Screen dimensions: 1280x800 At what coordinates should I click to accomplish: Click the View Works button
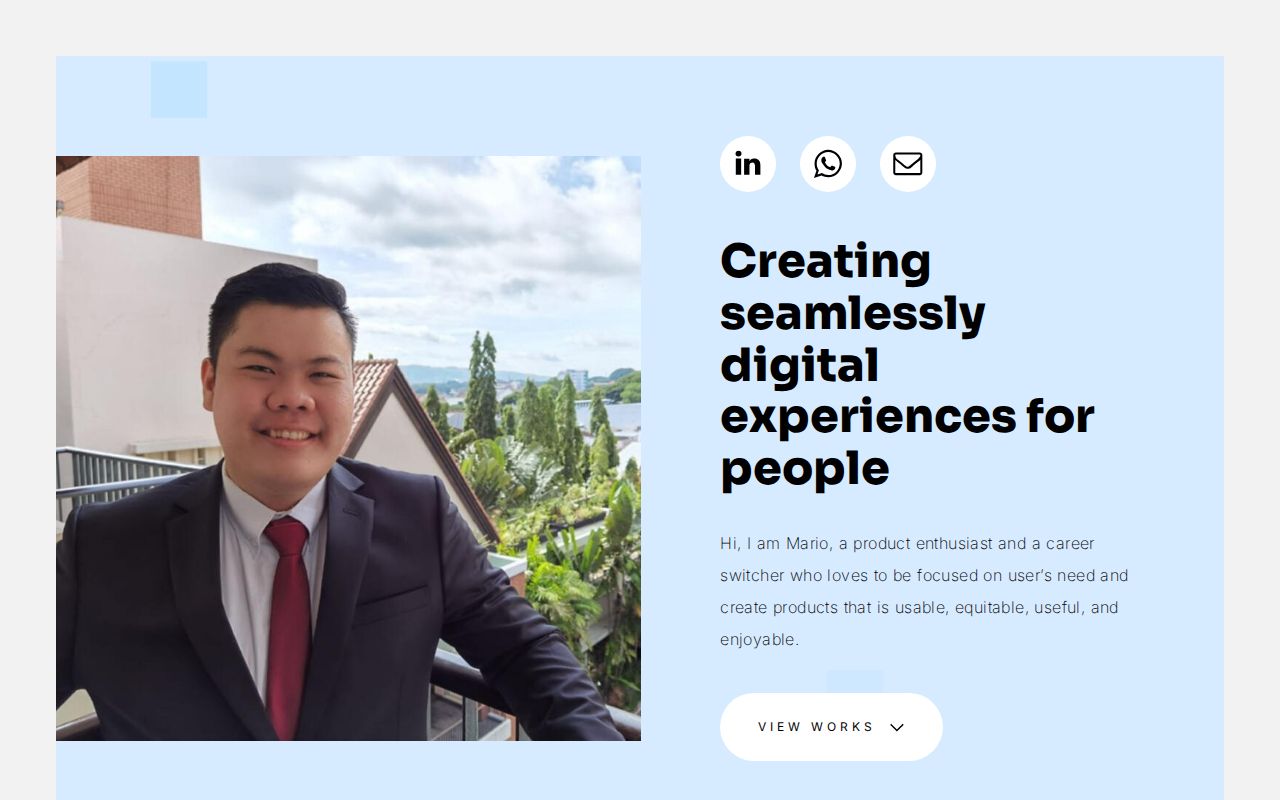(831, 727)
